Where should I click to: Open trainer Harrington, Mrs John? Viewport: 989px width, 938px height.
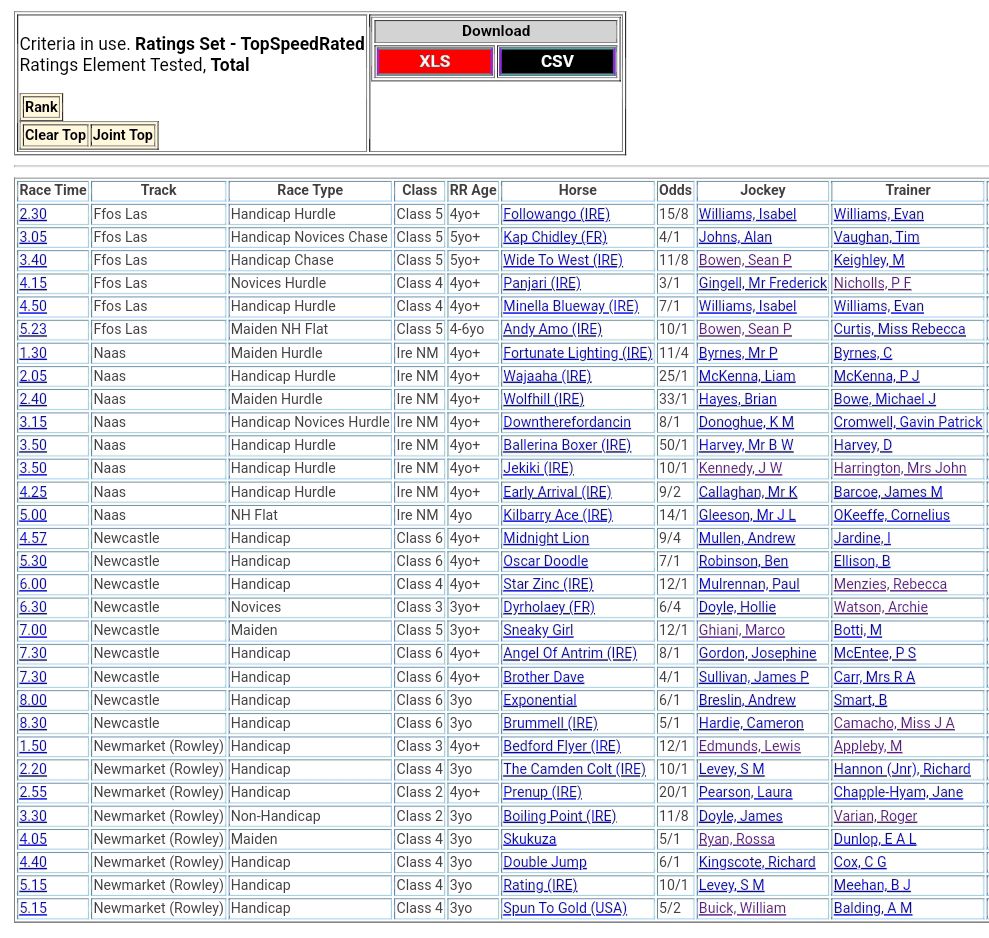900,468
